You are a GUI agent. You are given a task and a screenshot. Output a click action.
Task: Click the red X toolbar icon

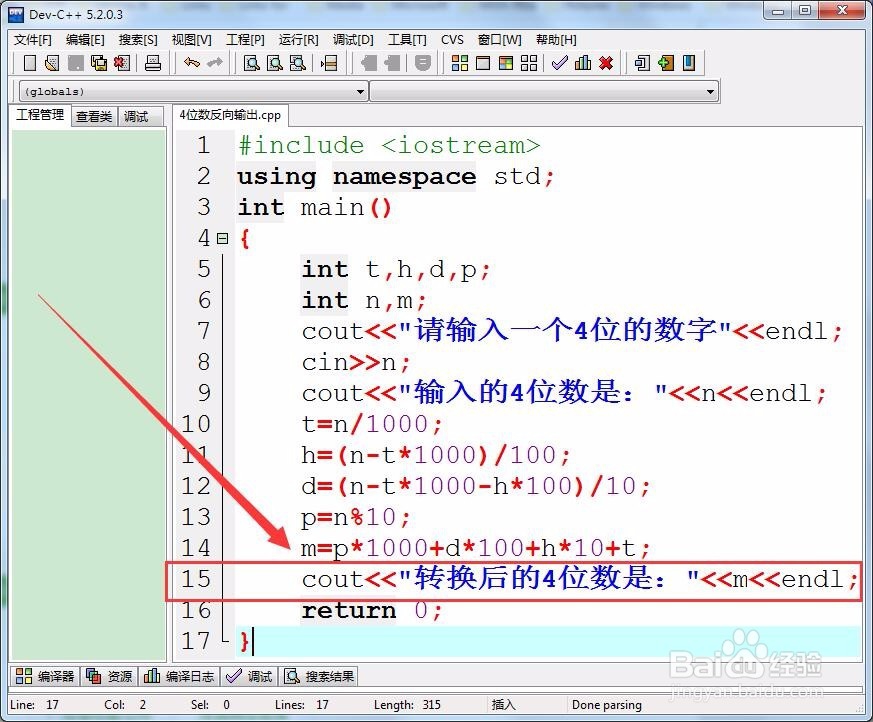(606, 63)
